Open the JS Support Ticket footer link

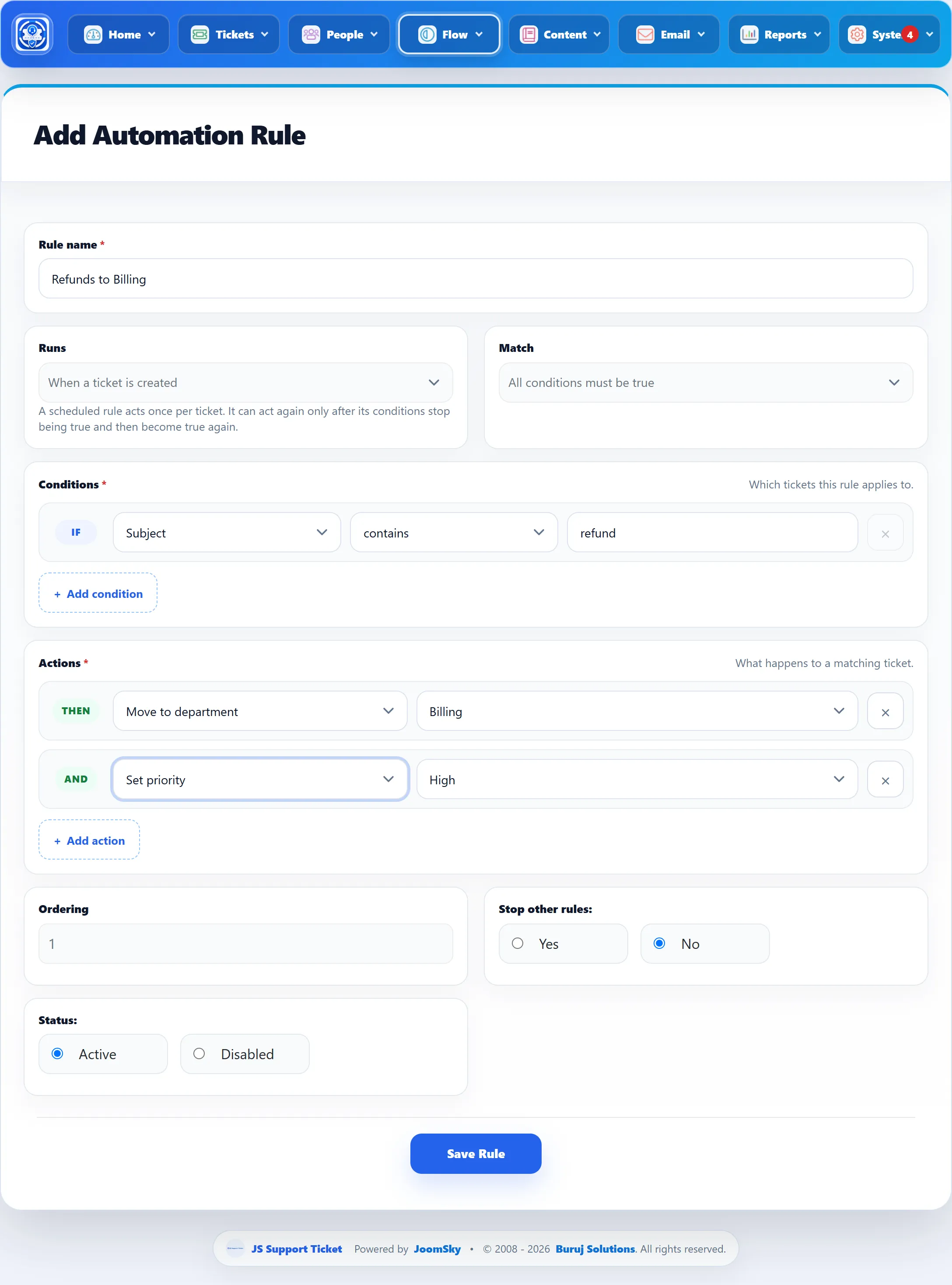coord(296,1249)
